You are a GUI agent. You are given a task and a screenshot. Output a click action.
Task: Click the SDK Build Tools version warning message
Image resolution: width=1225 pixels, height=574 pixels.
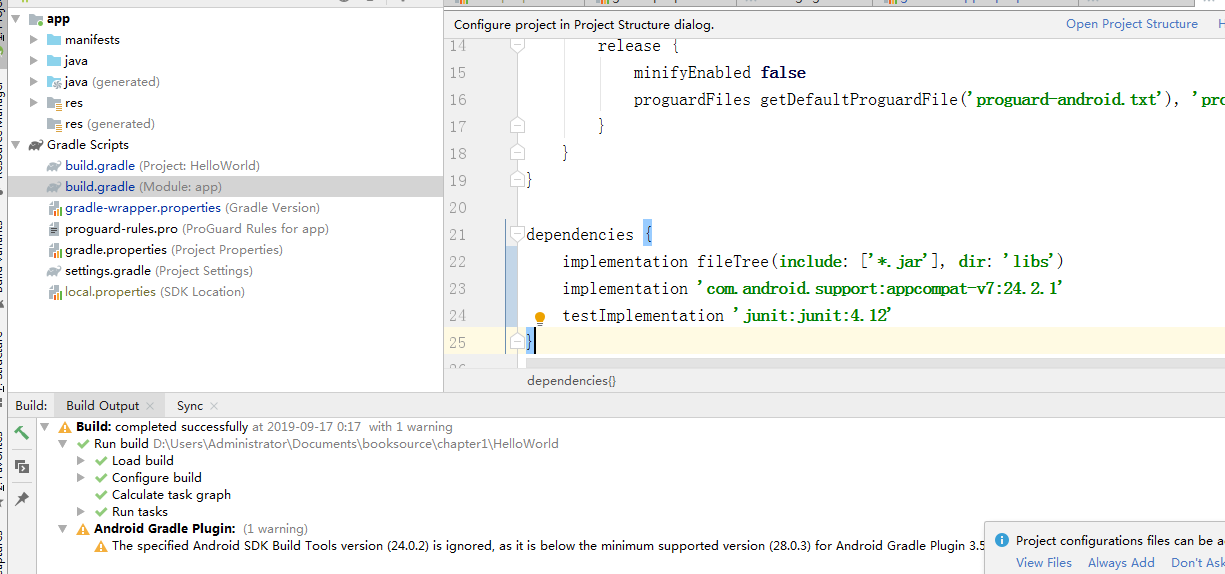coord(548,546)
